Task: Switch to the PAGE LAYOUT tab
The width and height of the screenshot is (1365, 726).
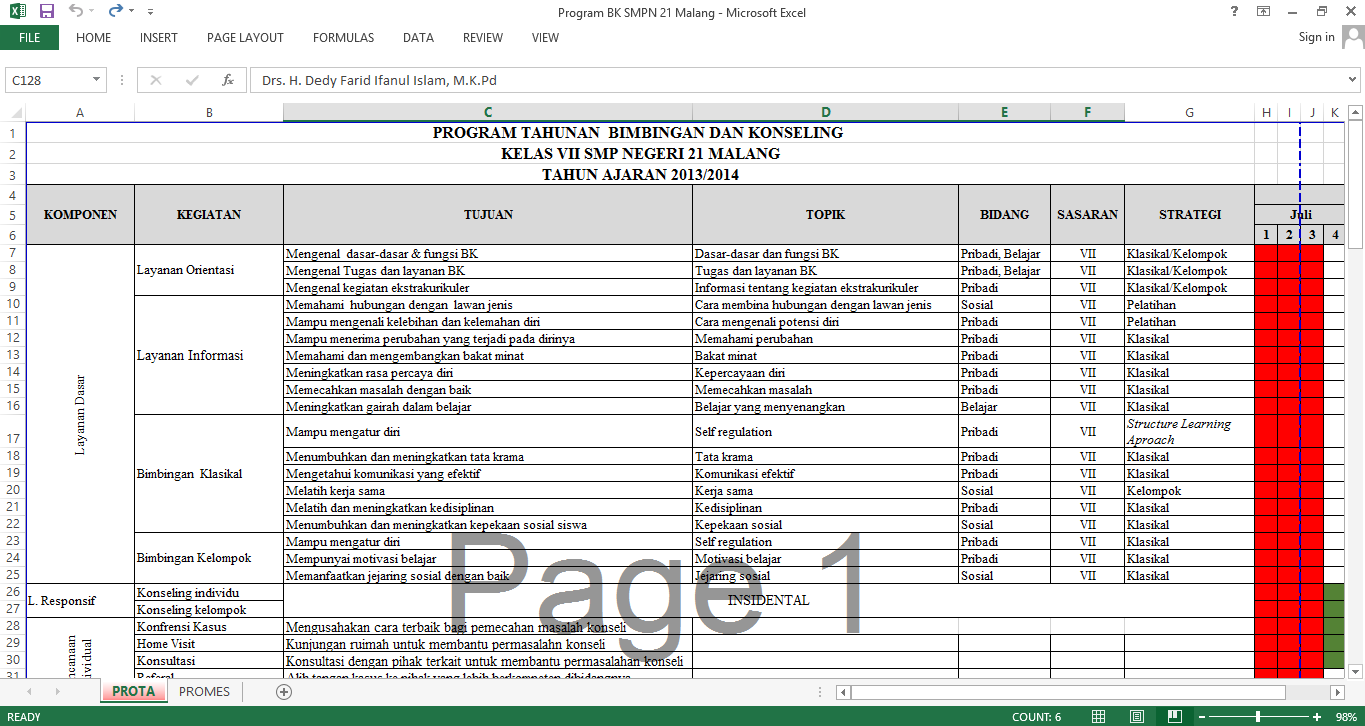Action: point(245,38)
